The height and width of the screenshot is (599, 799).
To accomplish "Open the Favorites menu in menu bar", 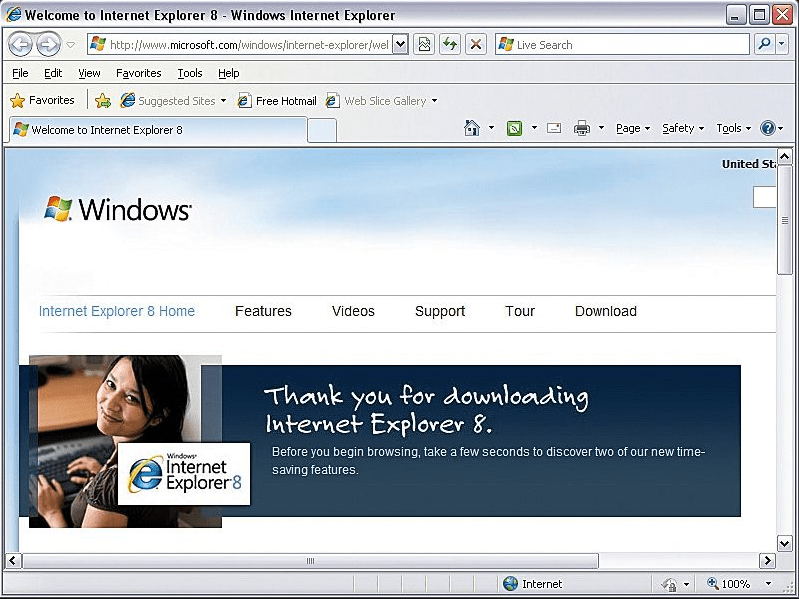I will click(138, 73).
